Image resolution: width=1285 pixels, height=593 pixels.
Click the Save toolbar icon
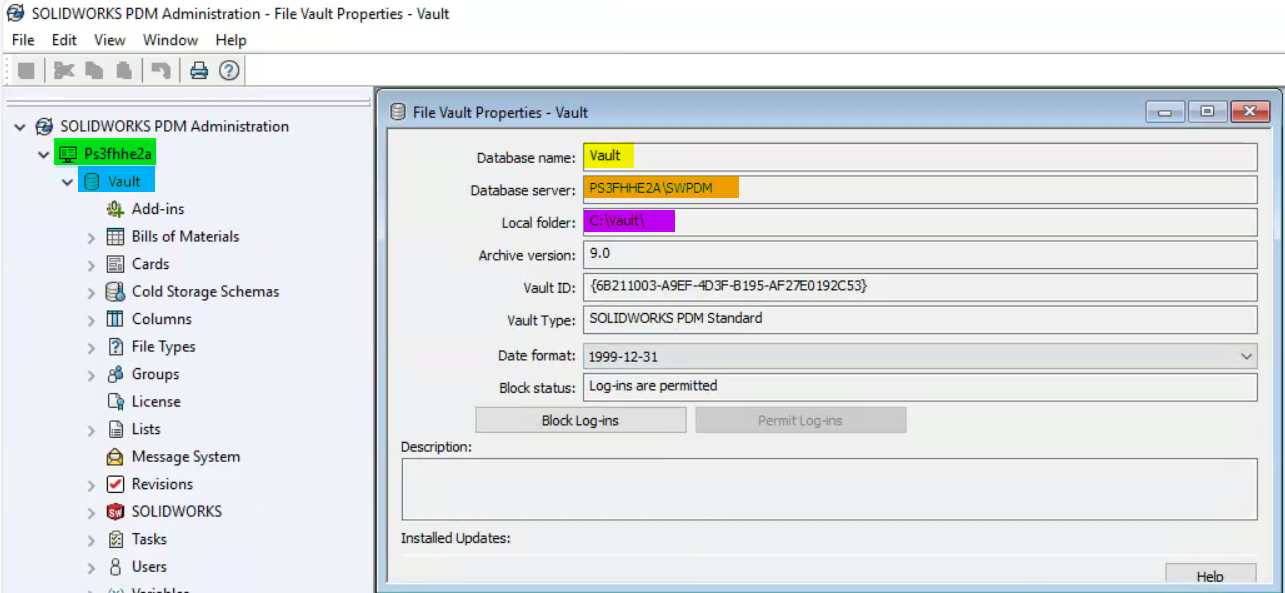26,71
